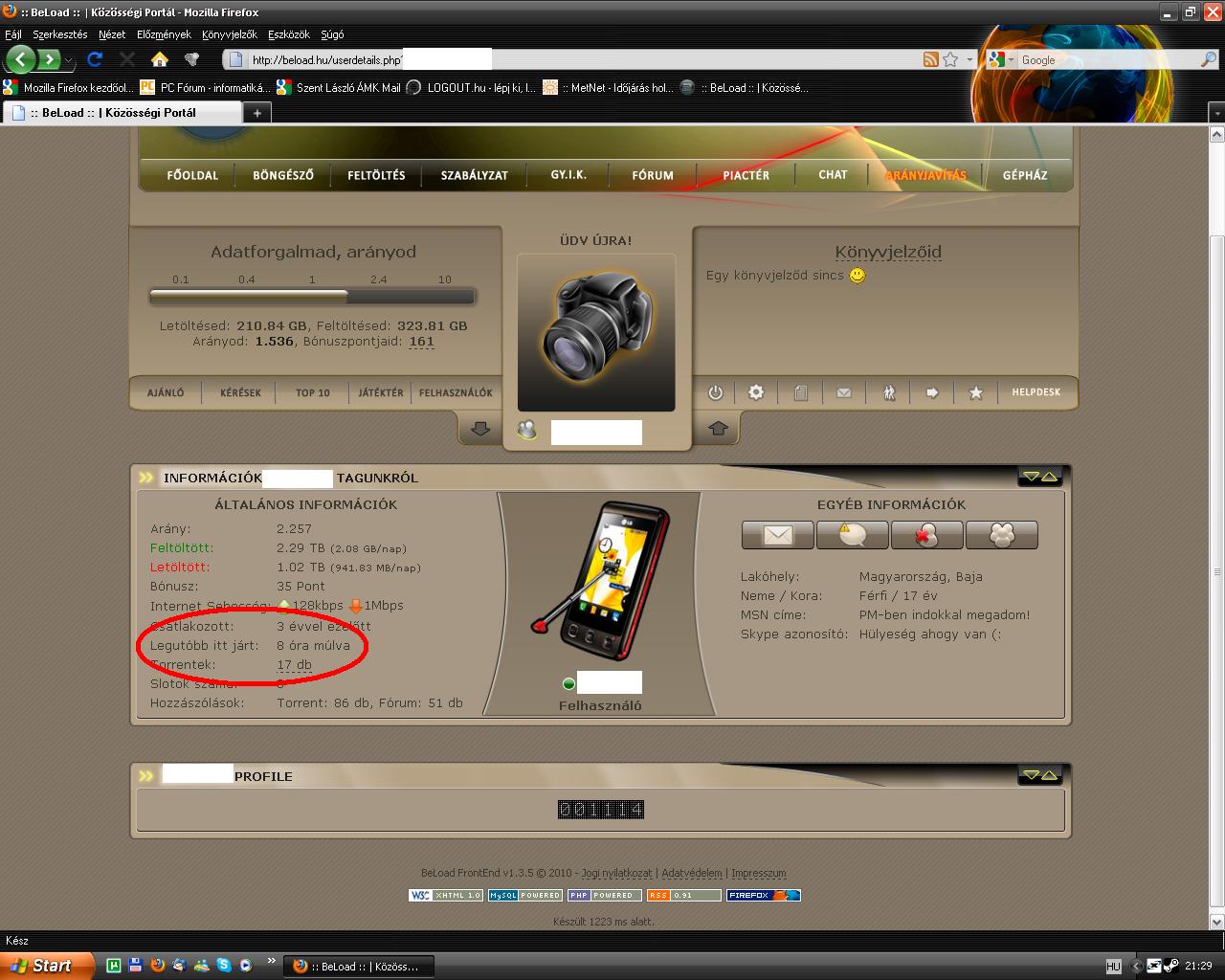Send message via envelope button under Egyéb Információk
The image size is (1225, 980).
777,535
